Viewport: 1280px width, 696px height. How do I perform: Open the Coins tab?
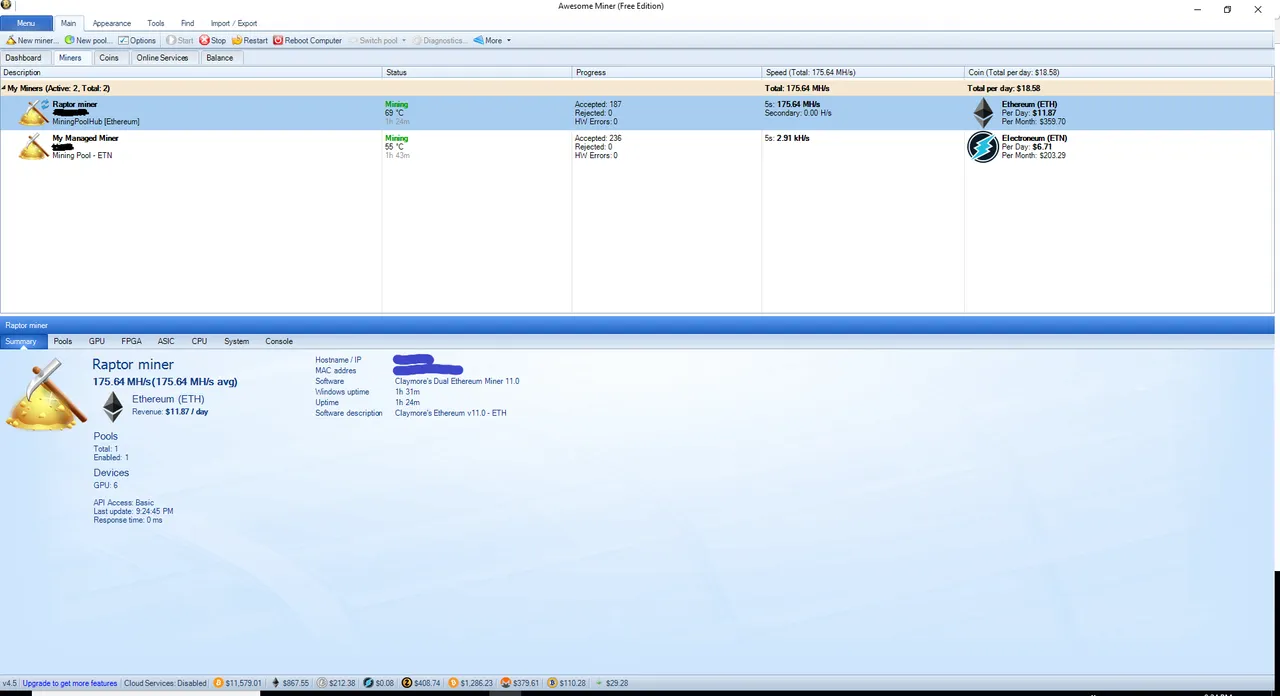109,58
